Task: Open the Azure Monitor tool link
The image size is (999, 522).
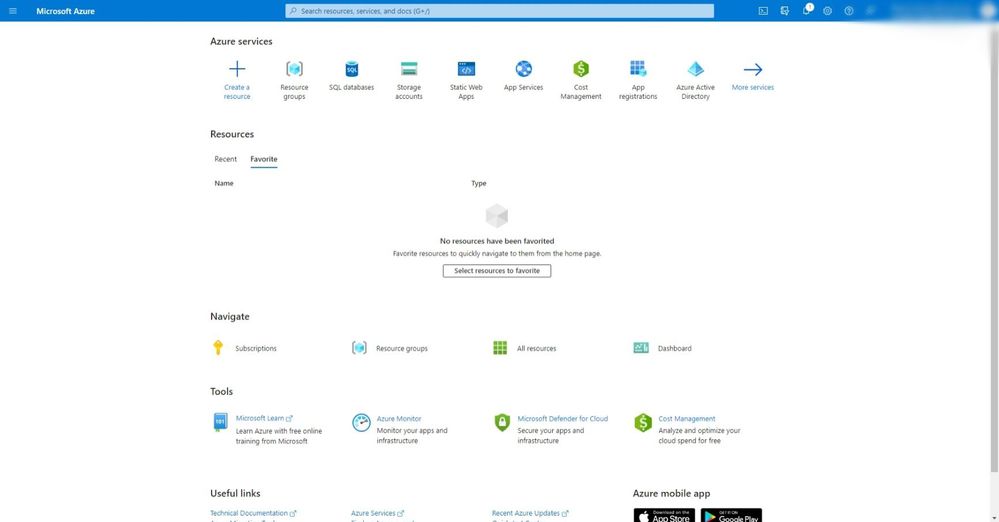Action: [x=399, y=419]
